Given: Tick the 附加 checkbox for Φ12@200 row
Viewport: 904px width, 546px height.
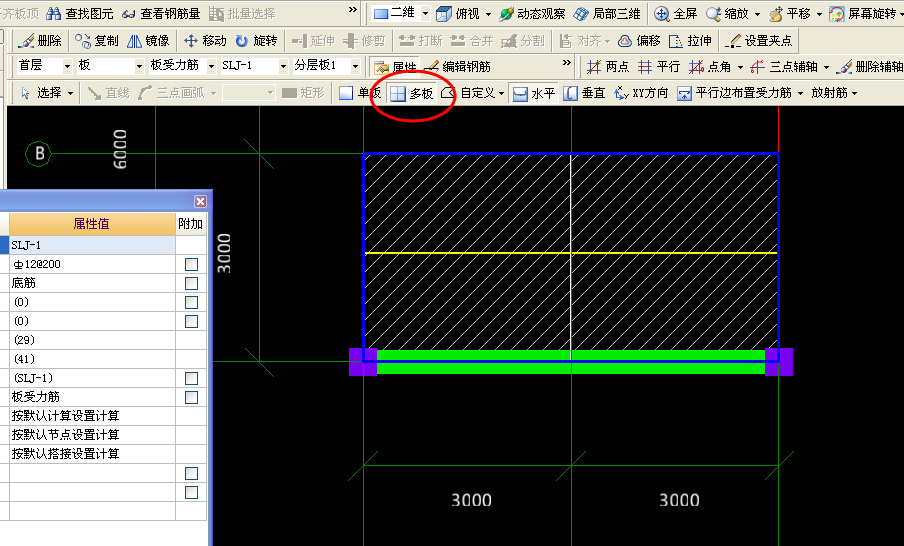Looking at the screenshot, I should (x=191, y=264).
